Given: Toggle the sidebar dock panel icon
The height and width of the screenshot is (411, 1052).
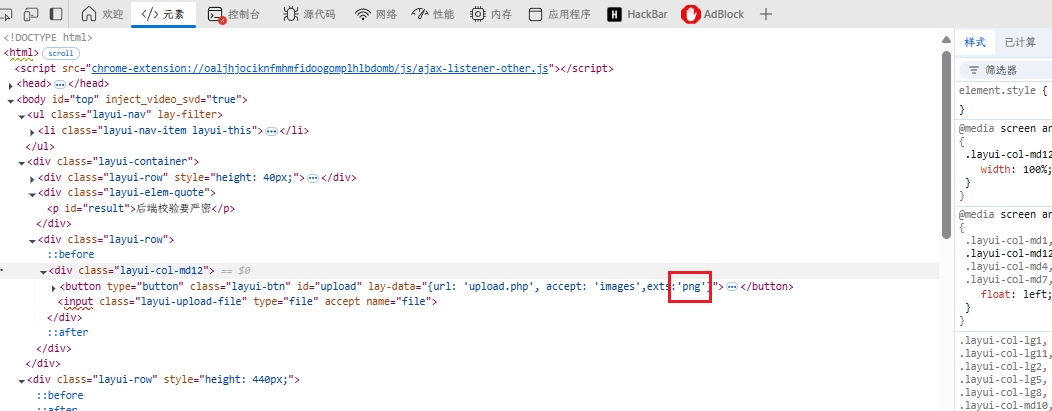Looking at the screenshot, I should click(56, 13).
